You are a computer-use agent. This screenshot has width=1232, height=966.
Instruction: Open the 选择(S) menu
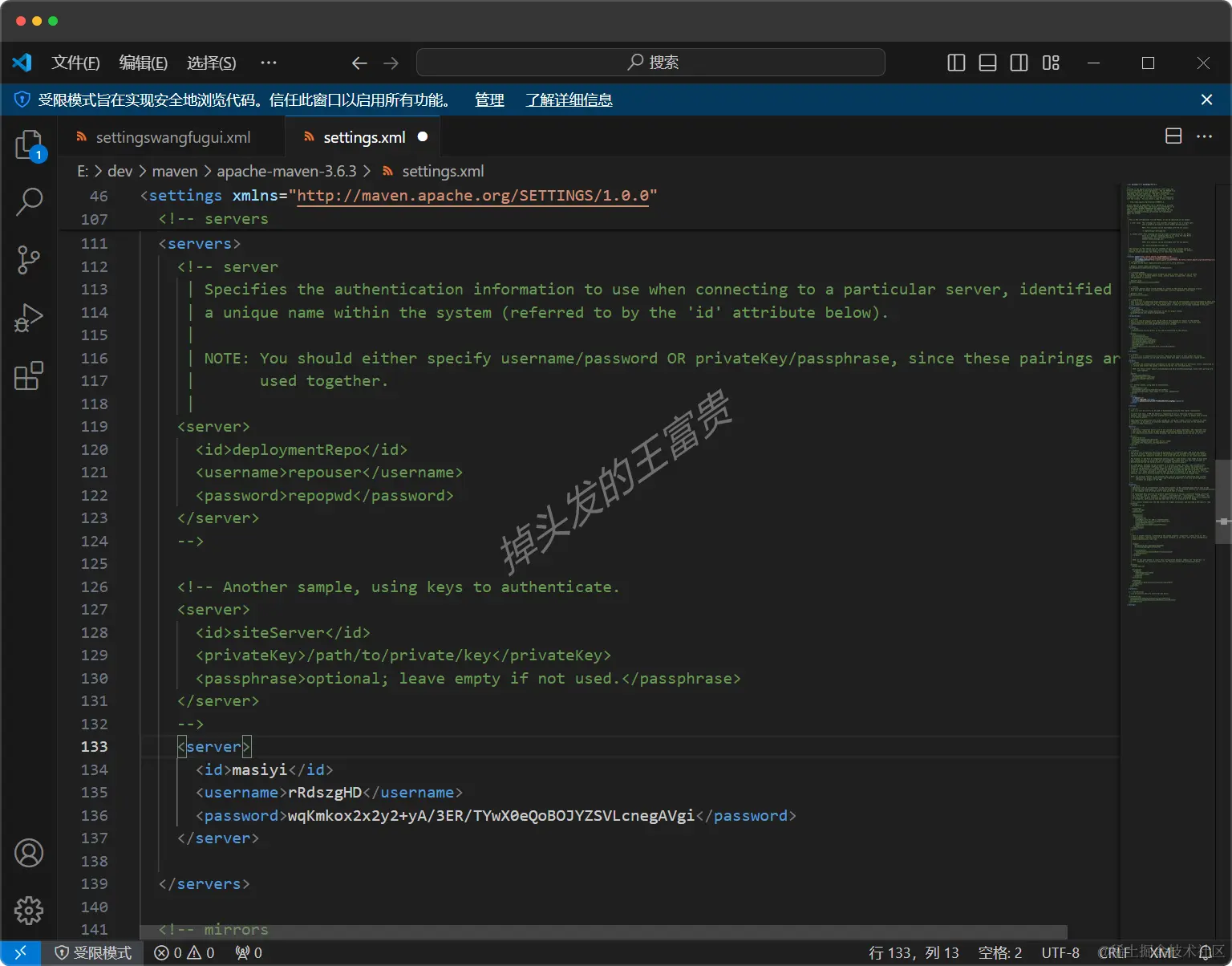[211, 63]
